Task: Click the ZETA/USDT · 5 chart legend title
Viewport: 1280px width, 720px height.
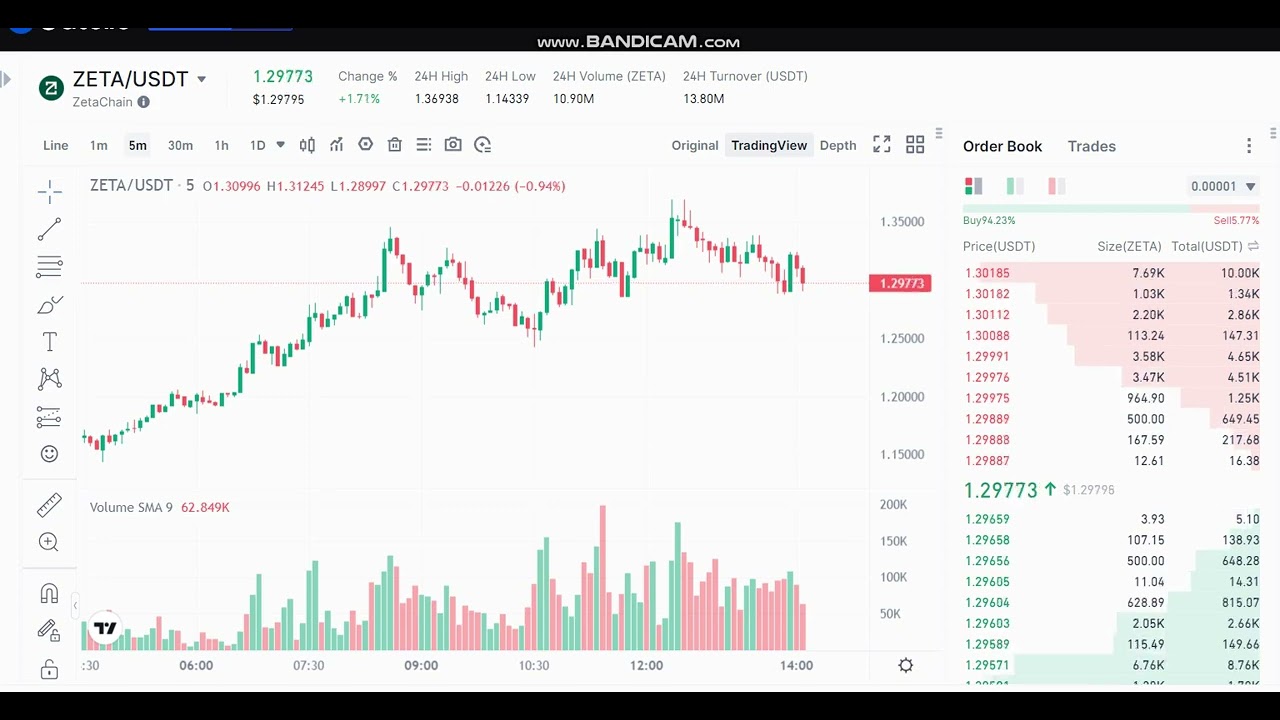Action: [x=142, y=186]
